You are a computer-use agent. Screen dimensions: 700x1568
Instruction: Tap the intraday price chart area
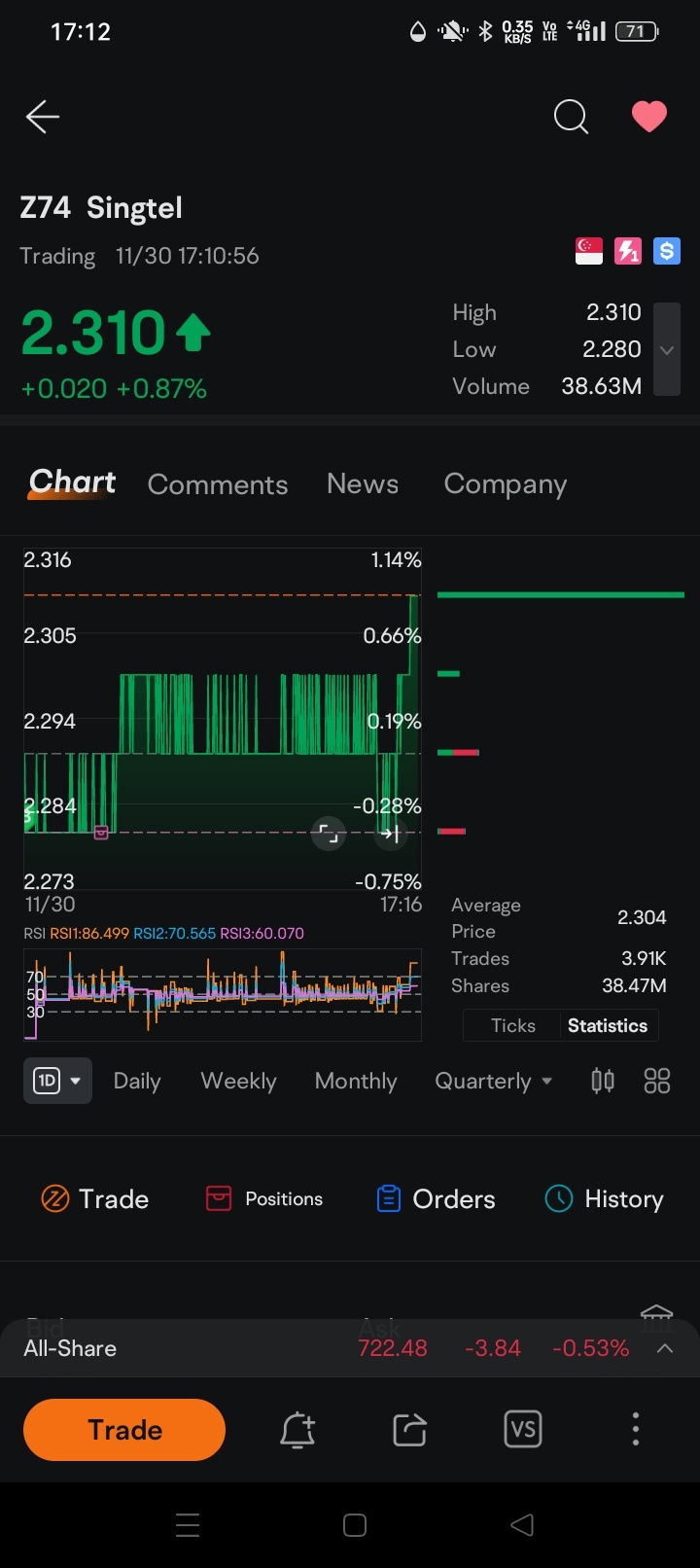[x=223, y=720]
